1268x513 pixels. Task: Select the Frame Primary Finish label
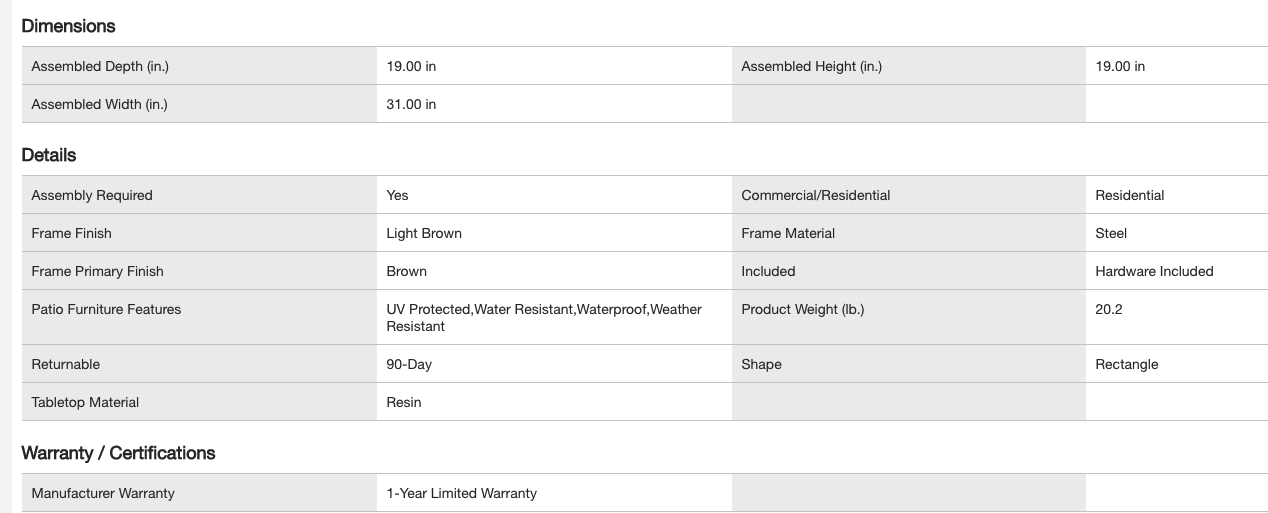click(97, 272)
